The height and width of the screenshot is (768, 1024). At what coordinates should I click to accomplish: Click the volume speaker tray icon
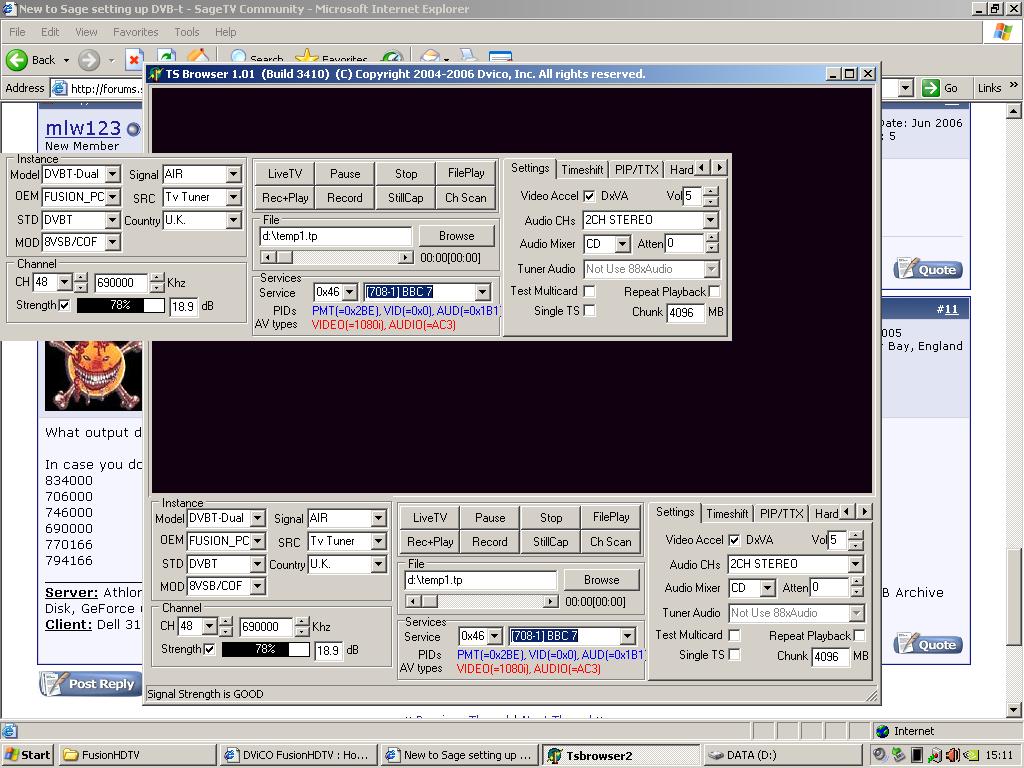coord(953,755)
